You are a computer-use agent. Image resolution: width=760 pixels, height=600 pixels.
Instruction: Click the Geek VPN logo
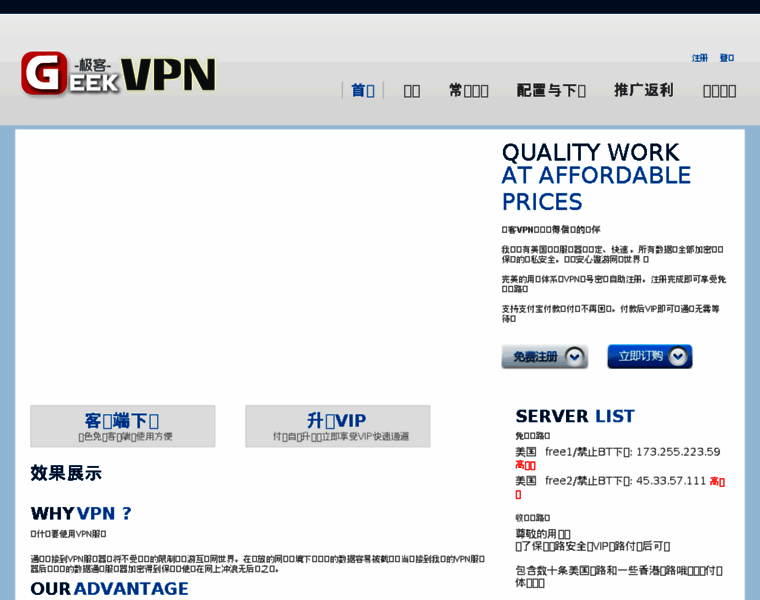pos(118,75)
